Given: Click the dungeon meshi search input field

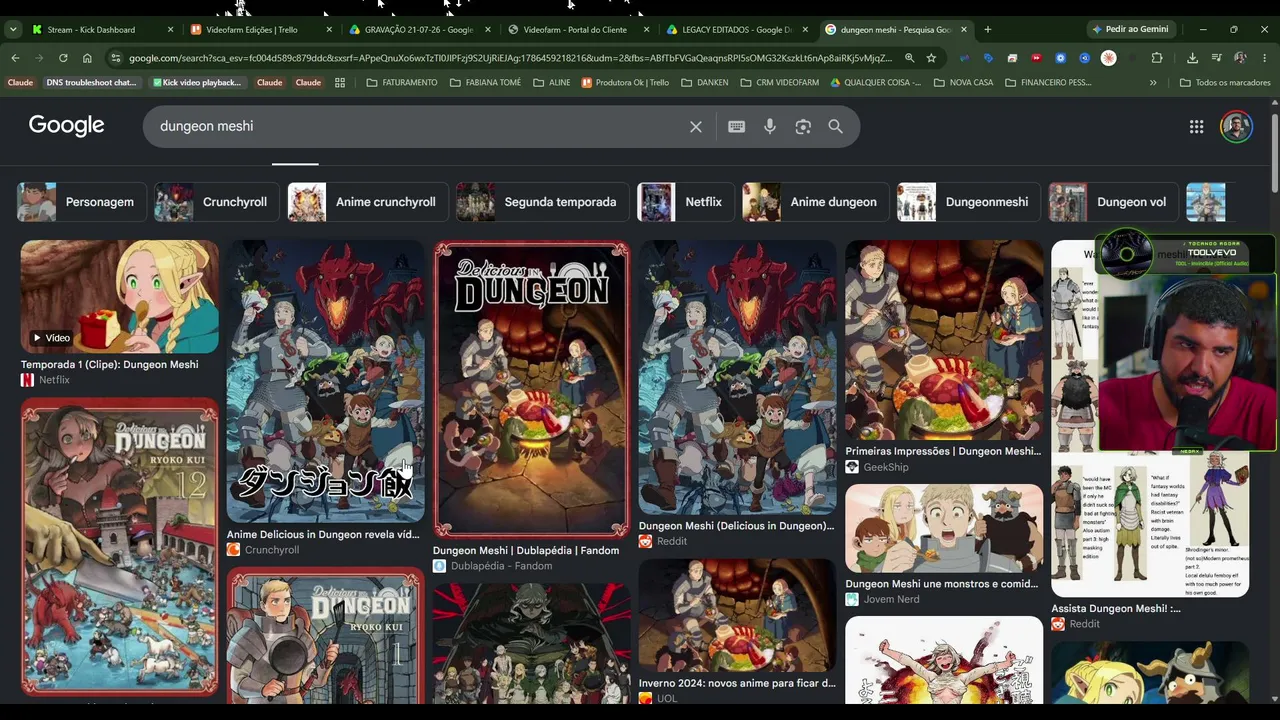Looking at the screenshot, I should point(420,127).
